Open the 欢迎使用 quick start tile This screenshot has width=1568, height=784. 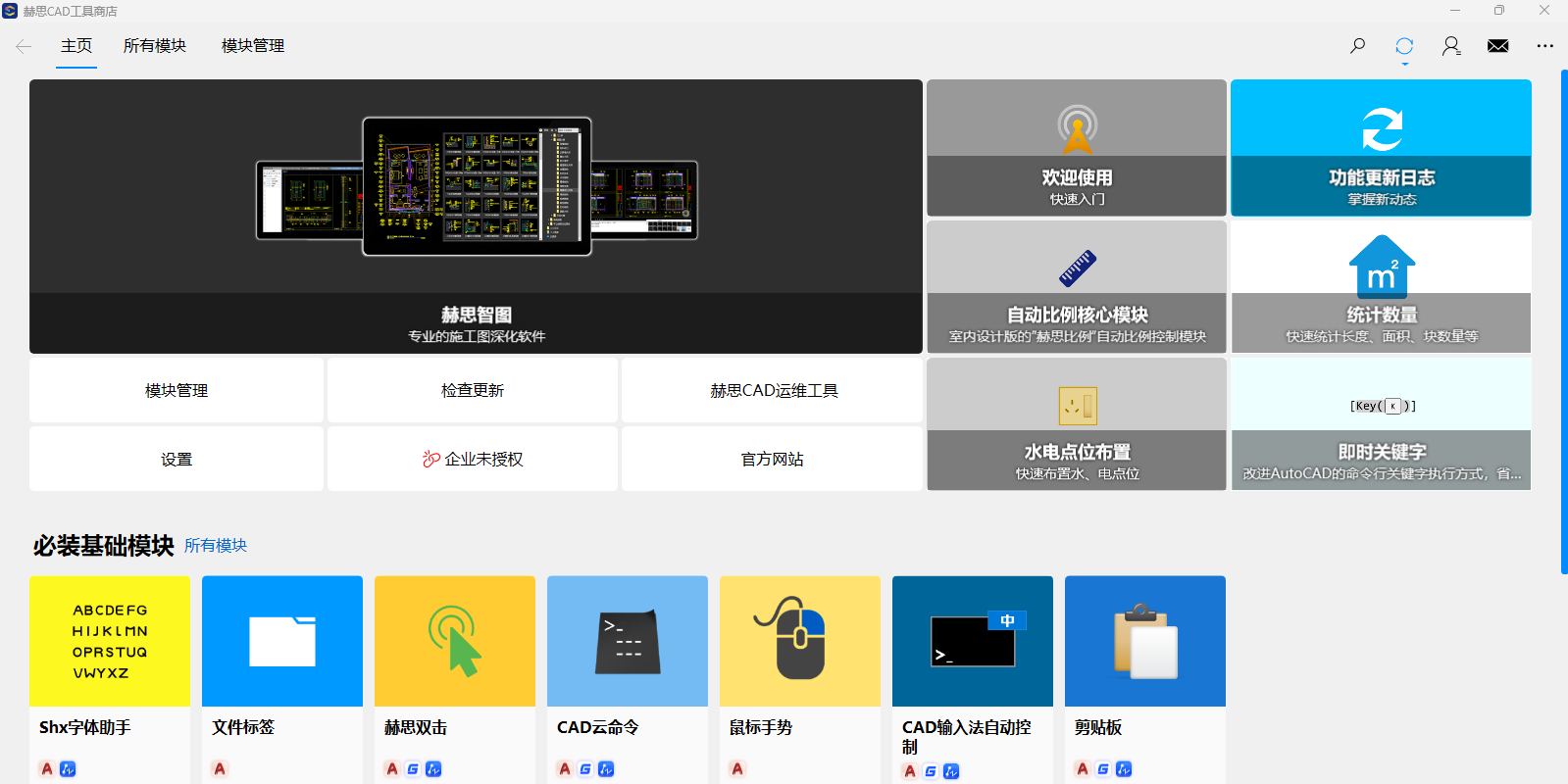(x=1077, y=148)
